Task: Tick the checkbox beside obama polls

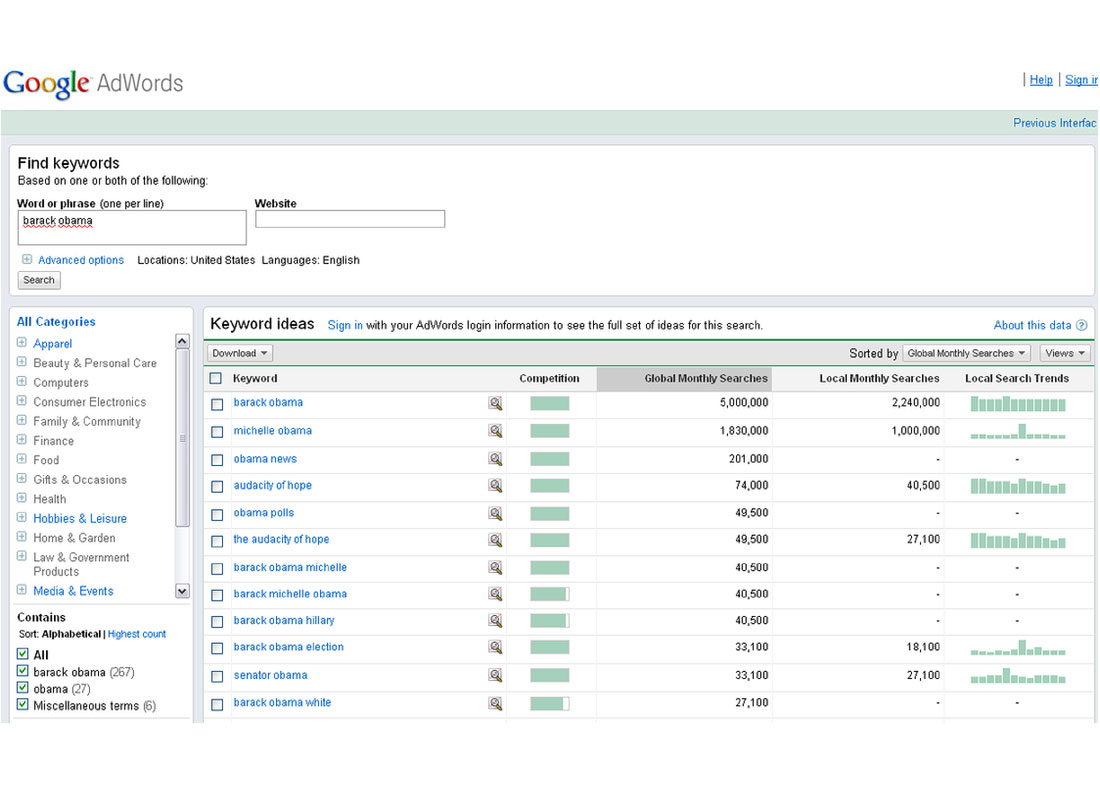Action: [x=217, y=515]
